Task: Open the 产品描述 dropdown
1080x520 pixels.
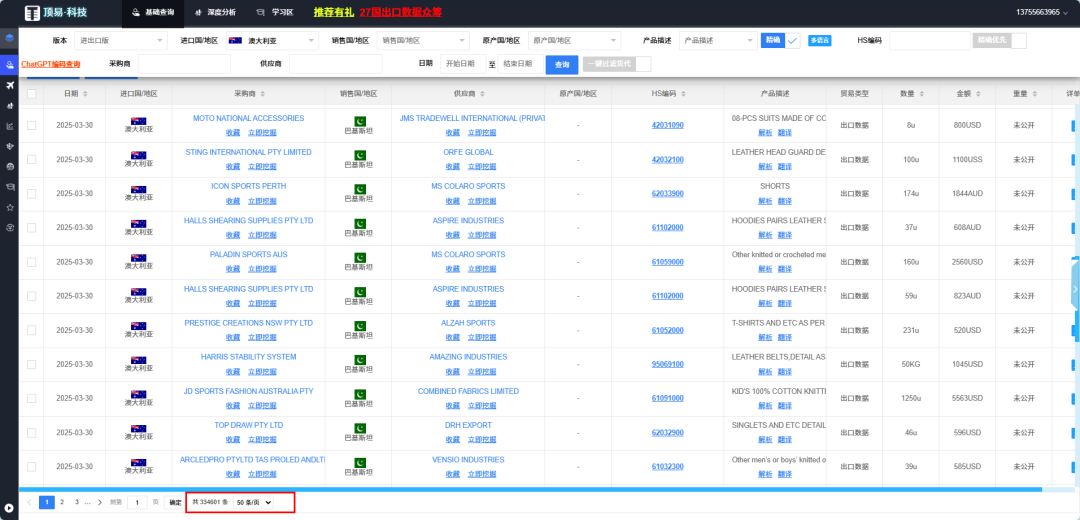Action: 718,41
